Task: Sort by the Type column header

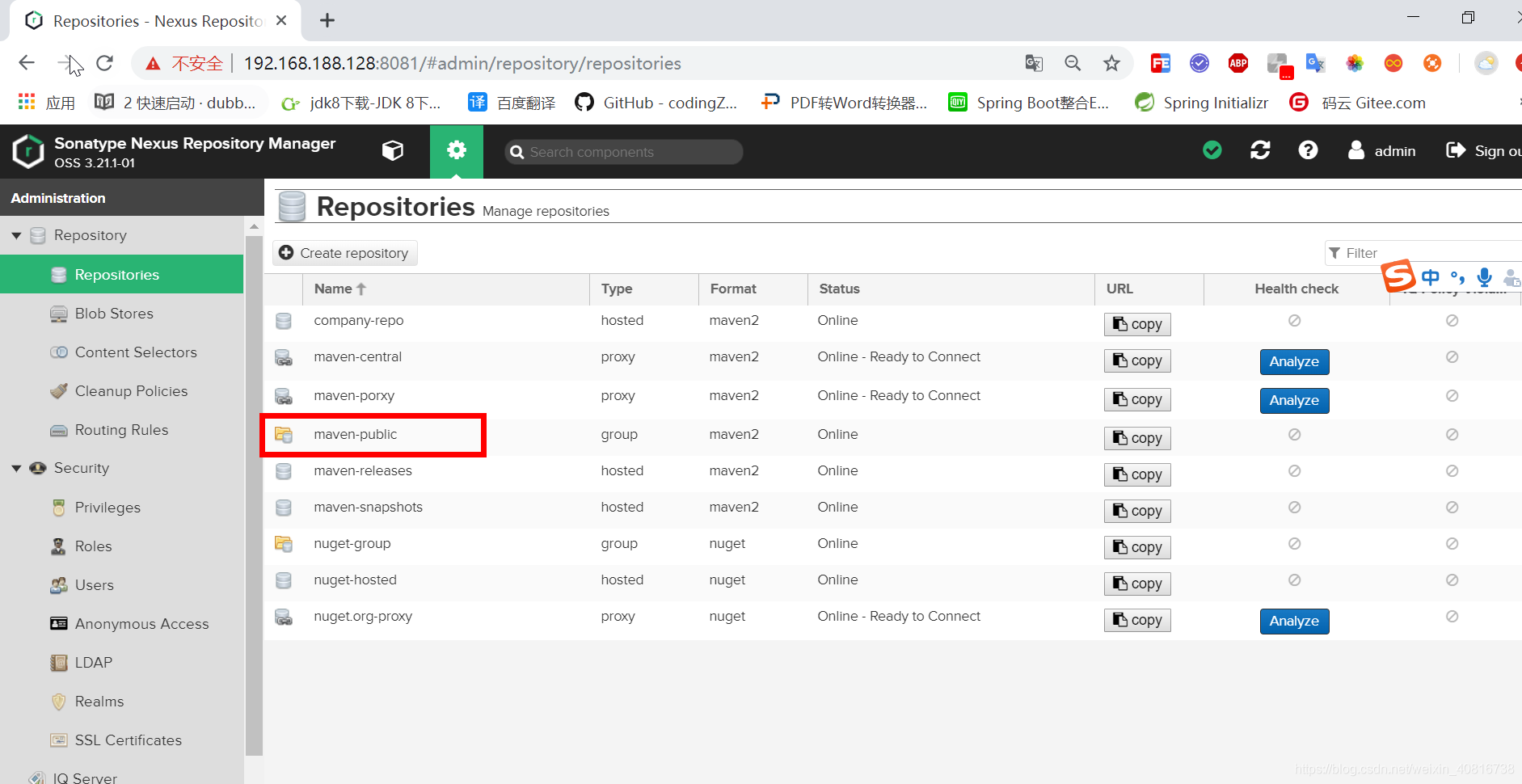Action: (644, 289)
